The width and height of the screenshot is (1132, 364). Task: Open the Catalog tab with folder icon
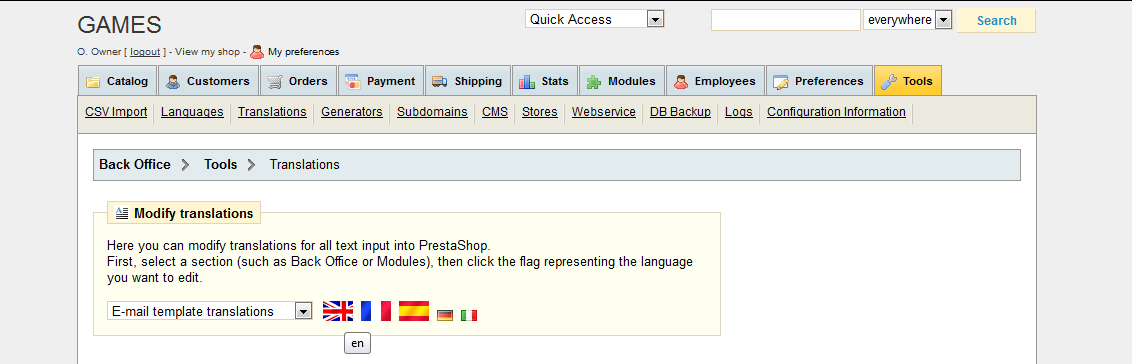click(117, 81)
